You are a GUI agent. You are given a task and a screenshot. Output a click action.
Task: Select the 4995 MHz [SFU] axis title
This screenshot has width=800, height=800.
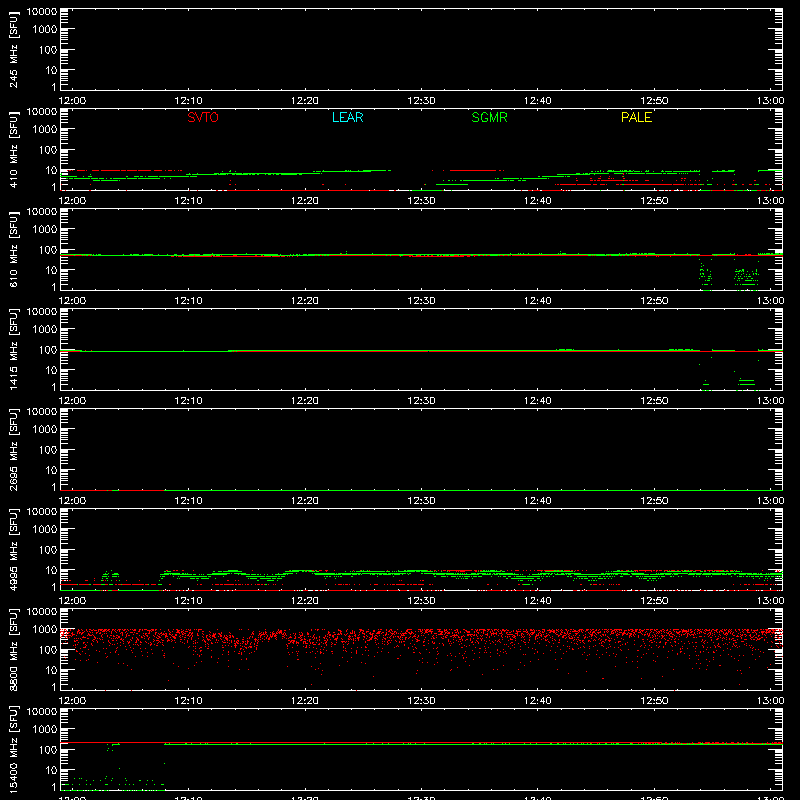(13, 549)
